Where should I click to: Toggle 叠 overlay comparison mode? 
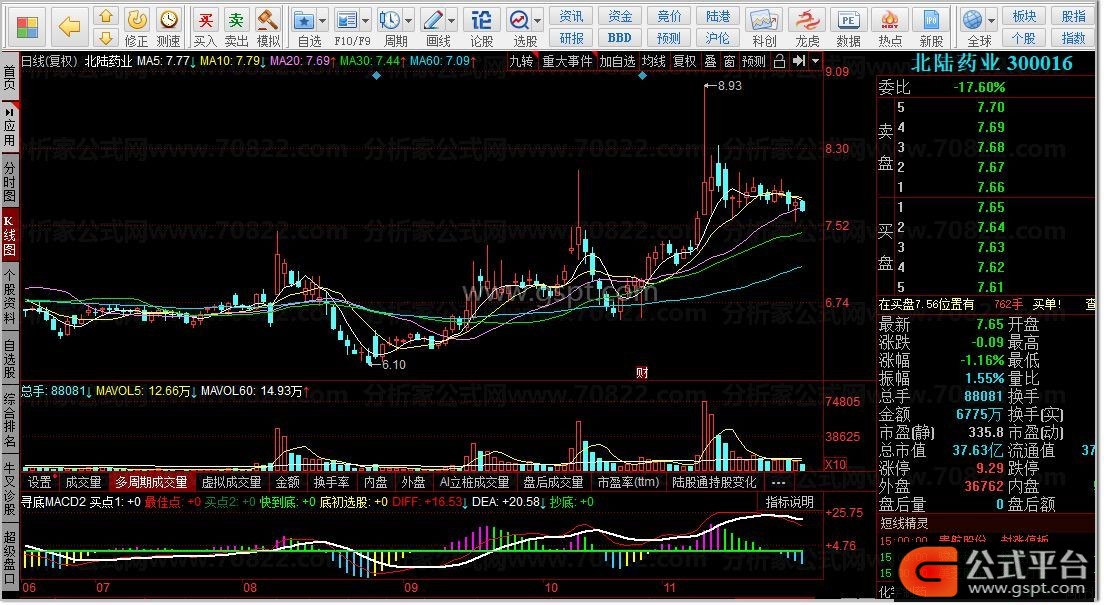tap(710, 61)
